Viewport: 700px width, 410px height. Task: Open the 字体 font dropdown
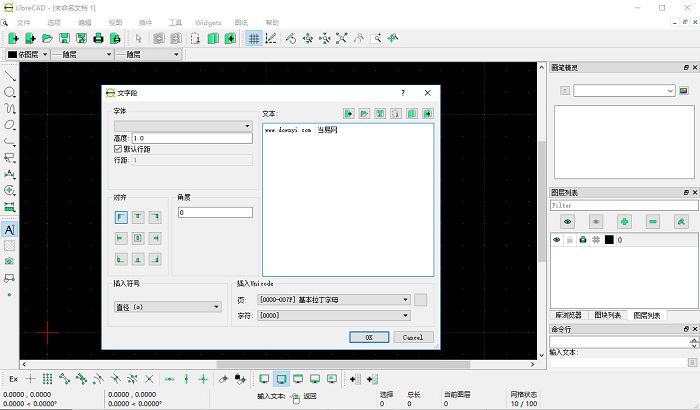tap(183, 126)
